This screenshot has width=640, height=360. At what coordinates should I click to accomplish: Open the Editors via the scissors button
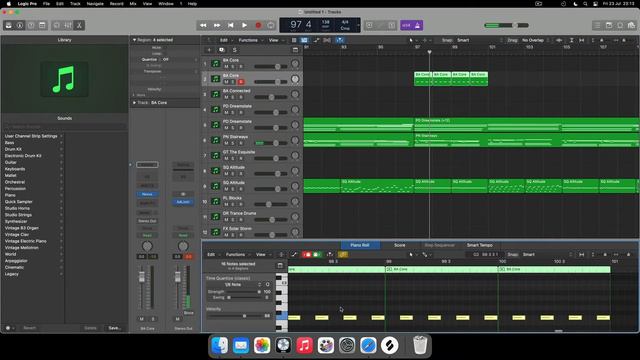pyautogui.click(x=79, y=25)
